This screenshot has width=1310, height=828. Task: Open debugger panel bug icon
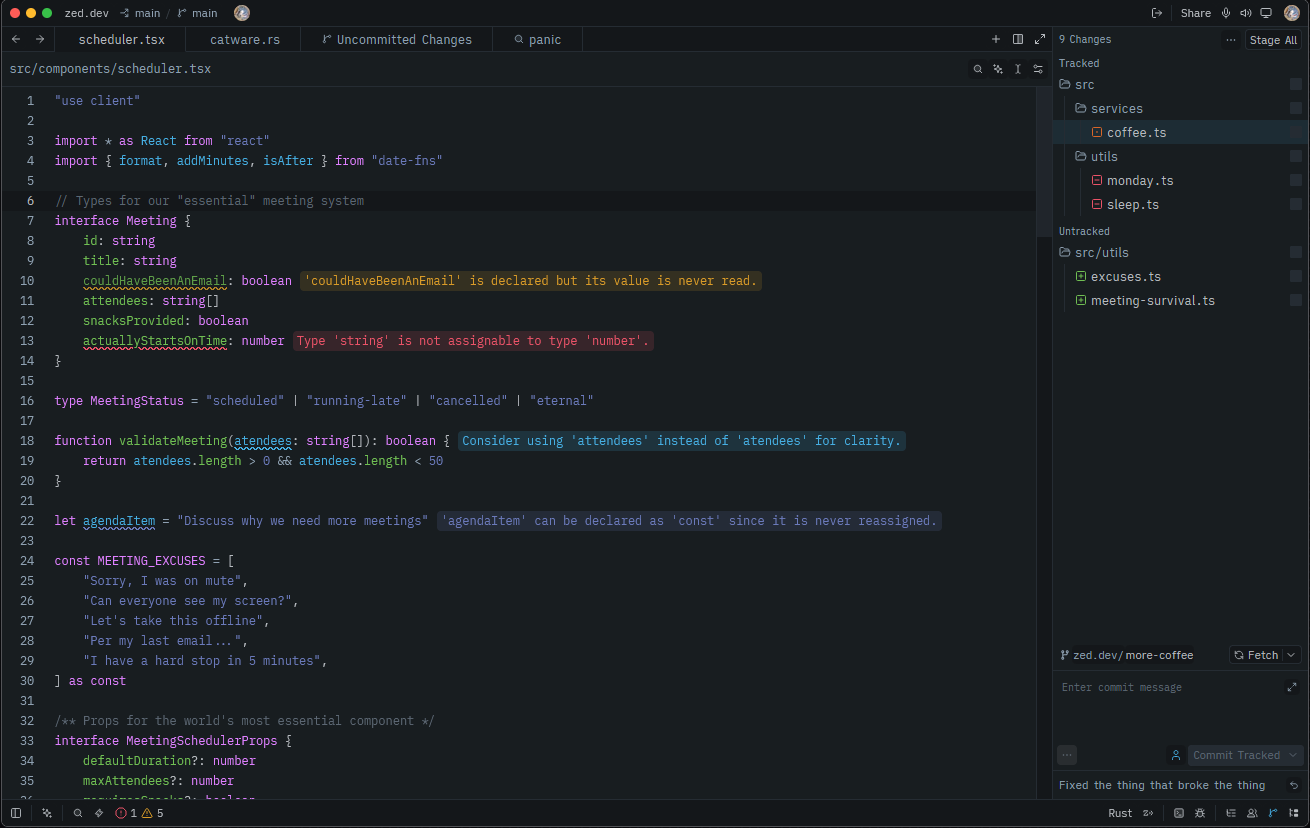click(1199, 813)
